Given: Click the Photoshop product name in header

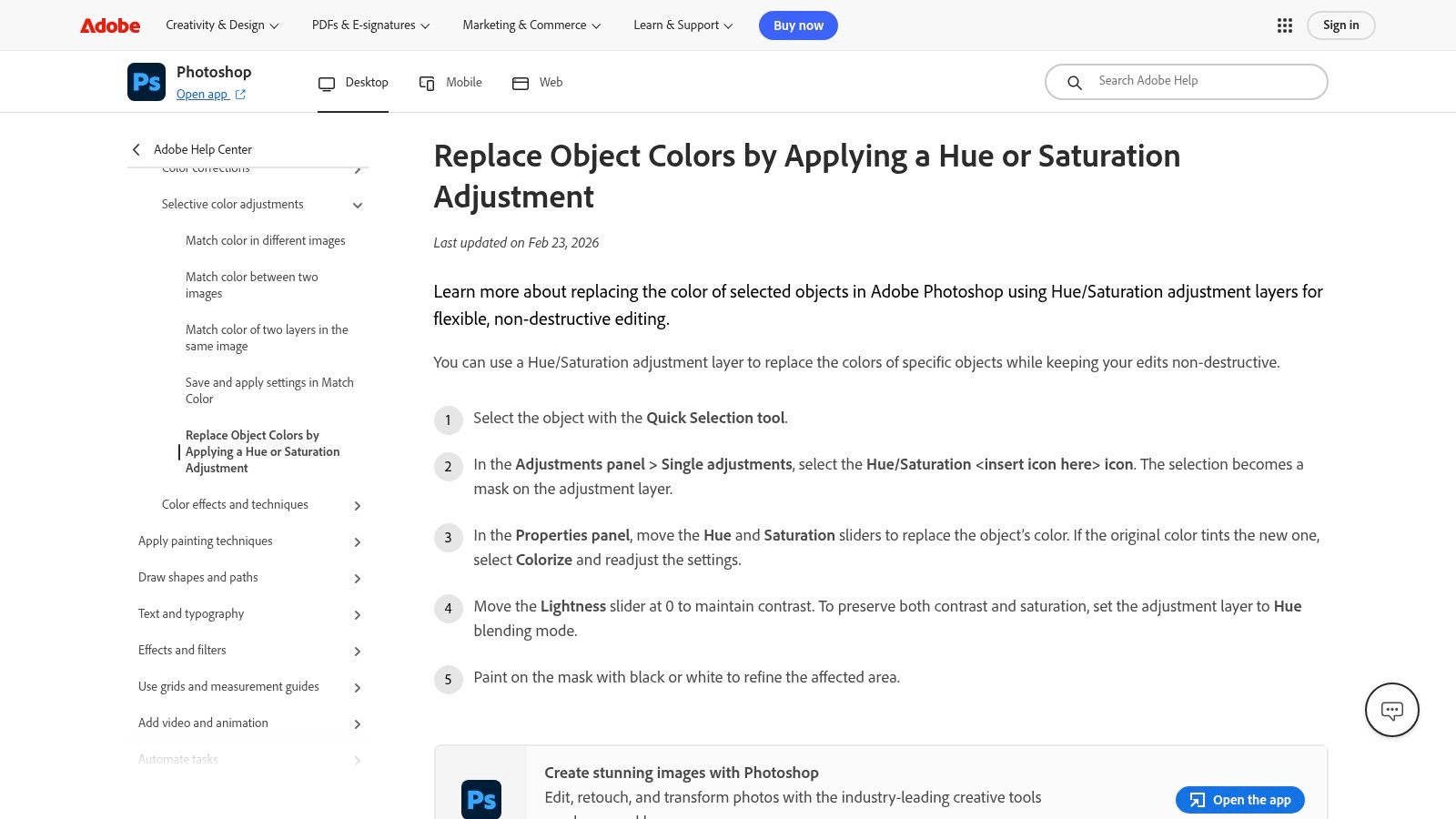Looking at the screenshot, I should click(214, 72).
